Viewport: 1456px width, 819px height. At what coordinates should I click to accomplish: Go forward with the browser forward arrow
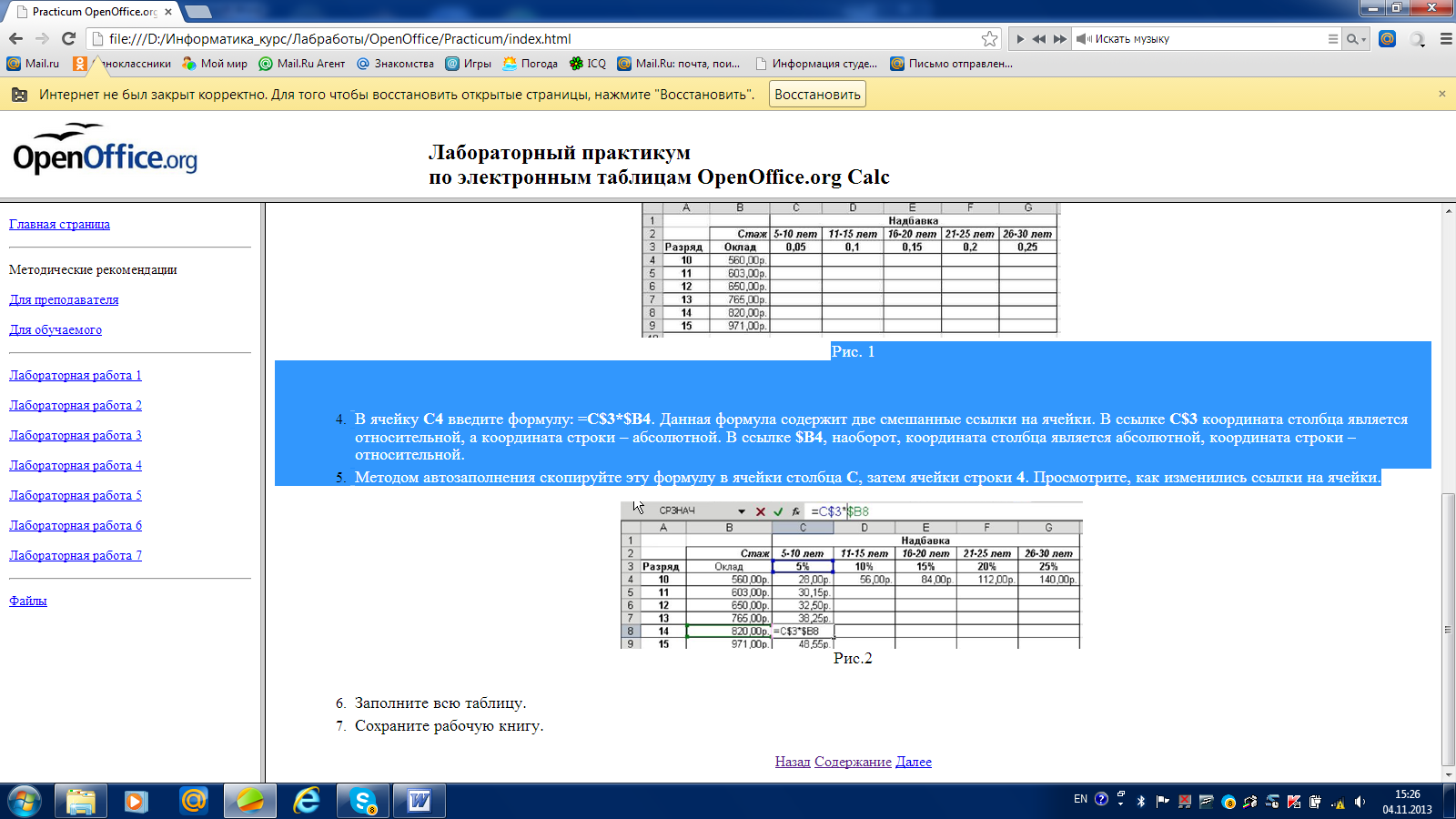coord(42,38)
